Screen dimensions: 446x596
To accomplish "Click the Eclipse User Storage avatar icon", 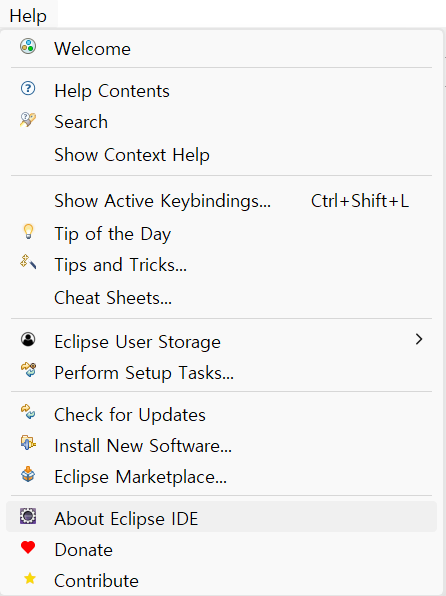I will tap(28, 339).
